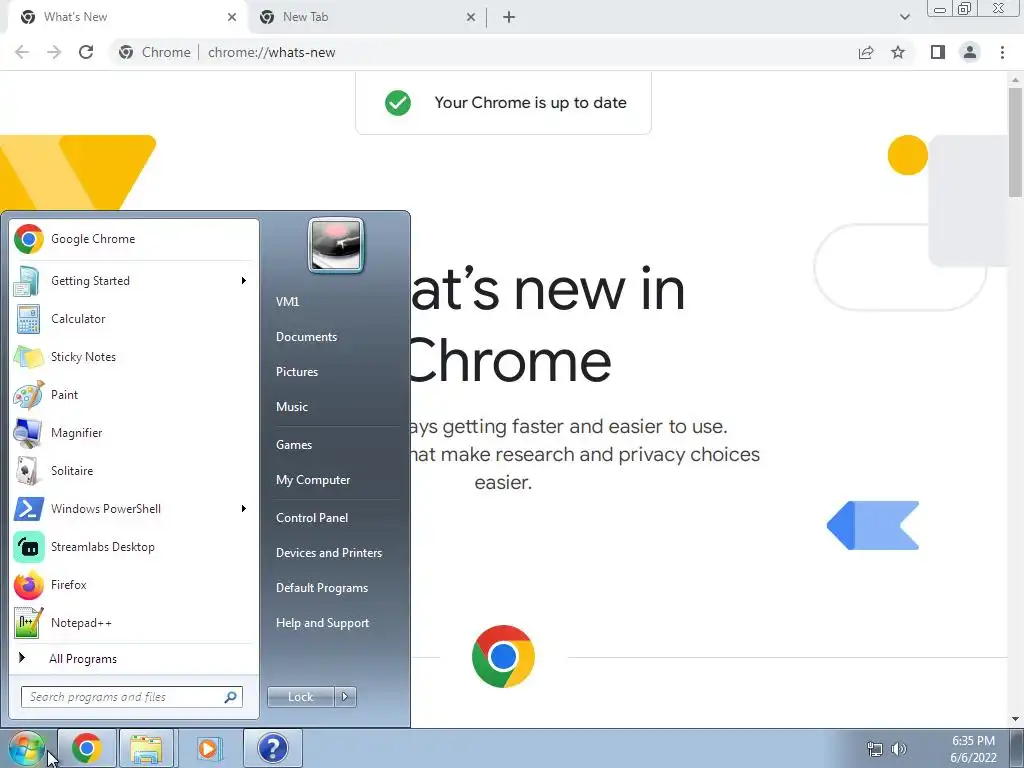Click the Lock button
Screen dimensions: 1024x768
click(301, 697)
